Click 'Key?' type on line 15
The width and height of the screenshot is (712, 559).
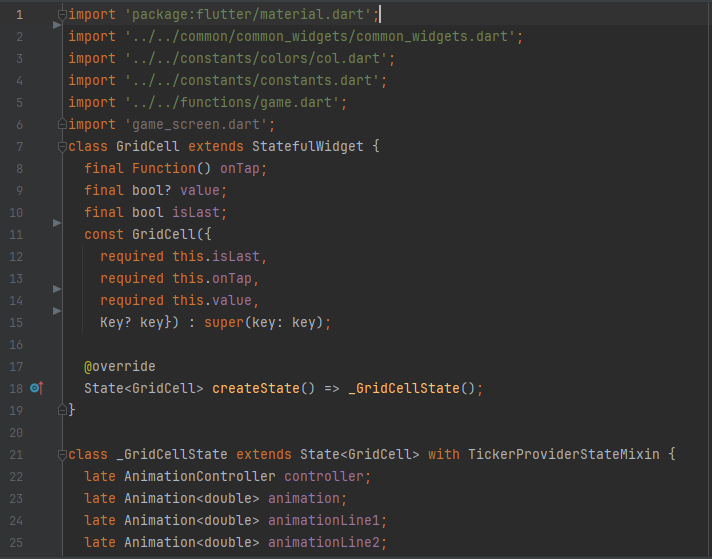click(116, 322)
